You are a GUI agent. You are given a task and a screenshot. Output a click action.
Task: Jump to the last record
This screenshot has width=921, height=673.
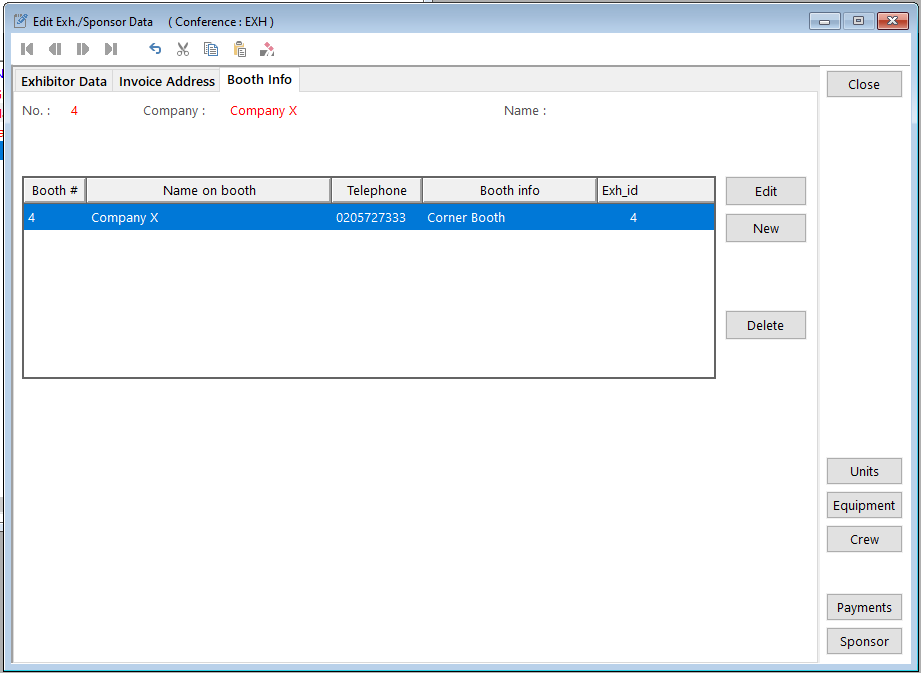click(x=111, y=49)
